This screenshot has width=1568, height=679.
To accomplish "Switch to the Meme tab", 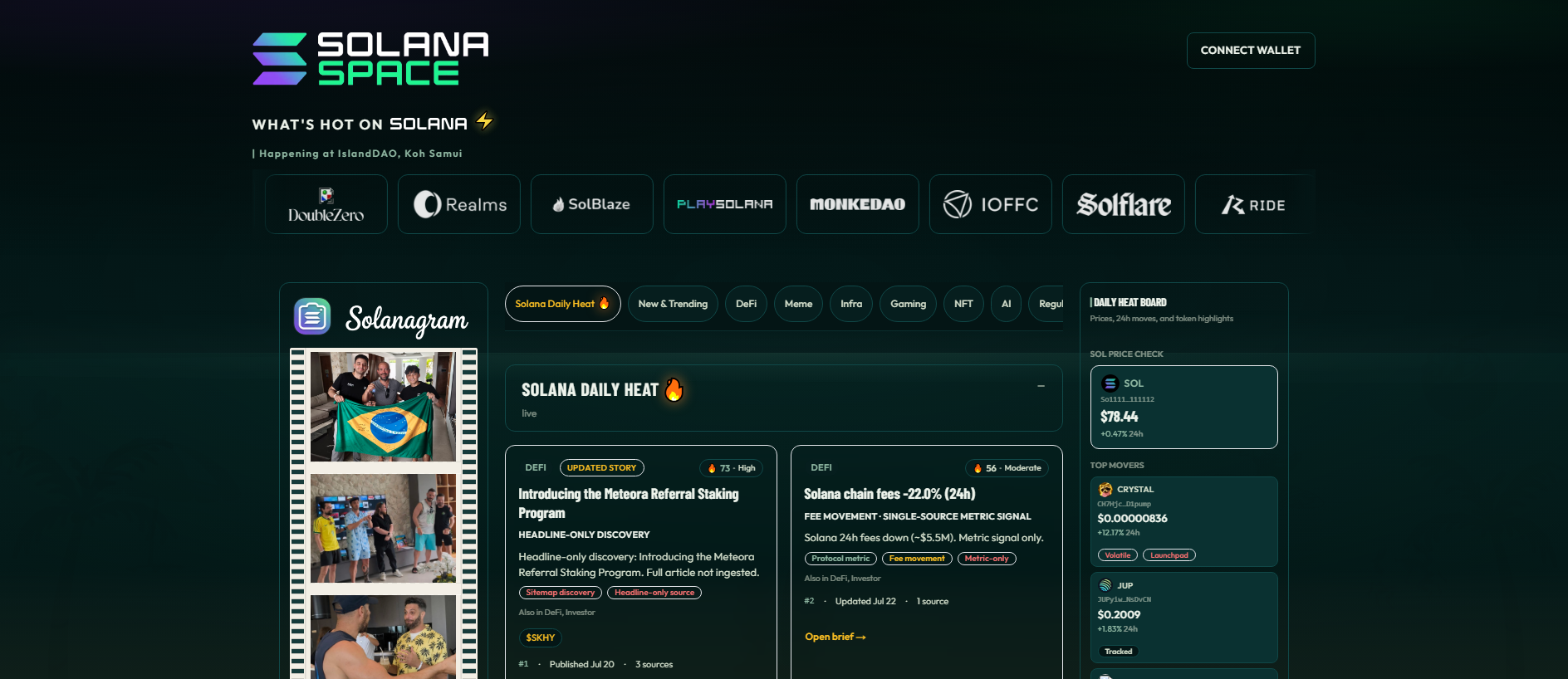I will coord(798,304).
